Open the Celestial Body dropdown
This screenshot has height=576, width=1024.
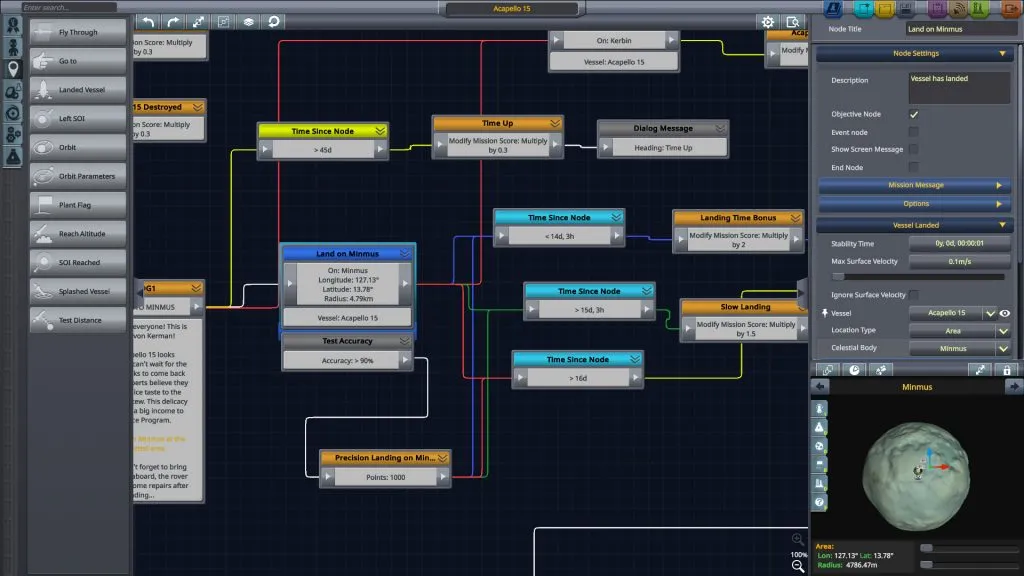tap(959, 348)
